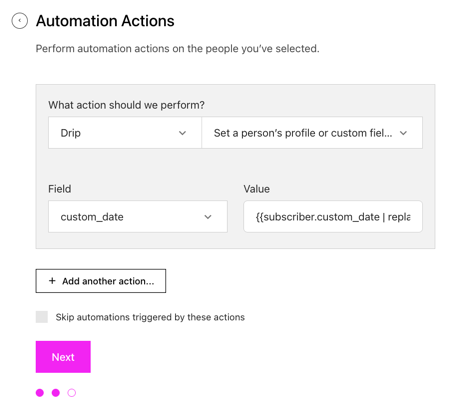Image resolution: width=459 pixels, height=412 pixels.
Task: Click the Value input field
Action: 333,217
